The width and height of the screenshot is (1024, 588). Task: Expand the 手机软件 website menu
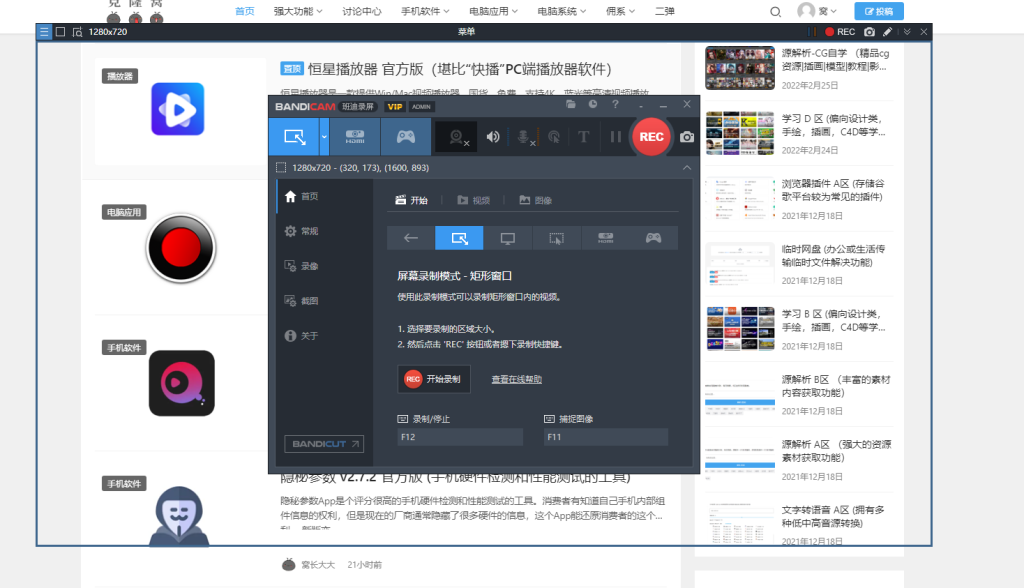(x=425, y=11)
